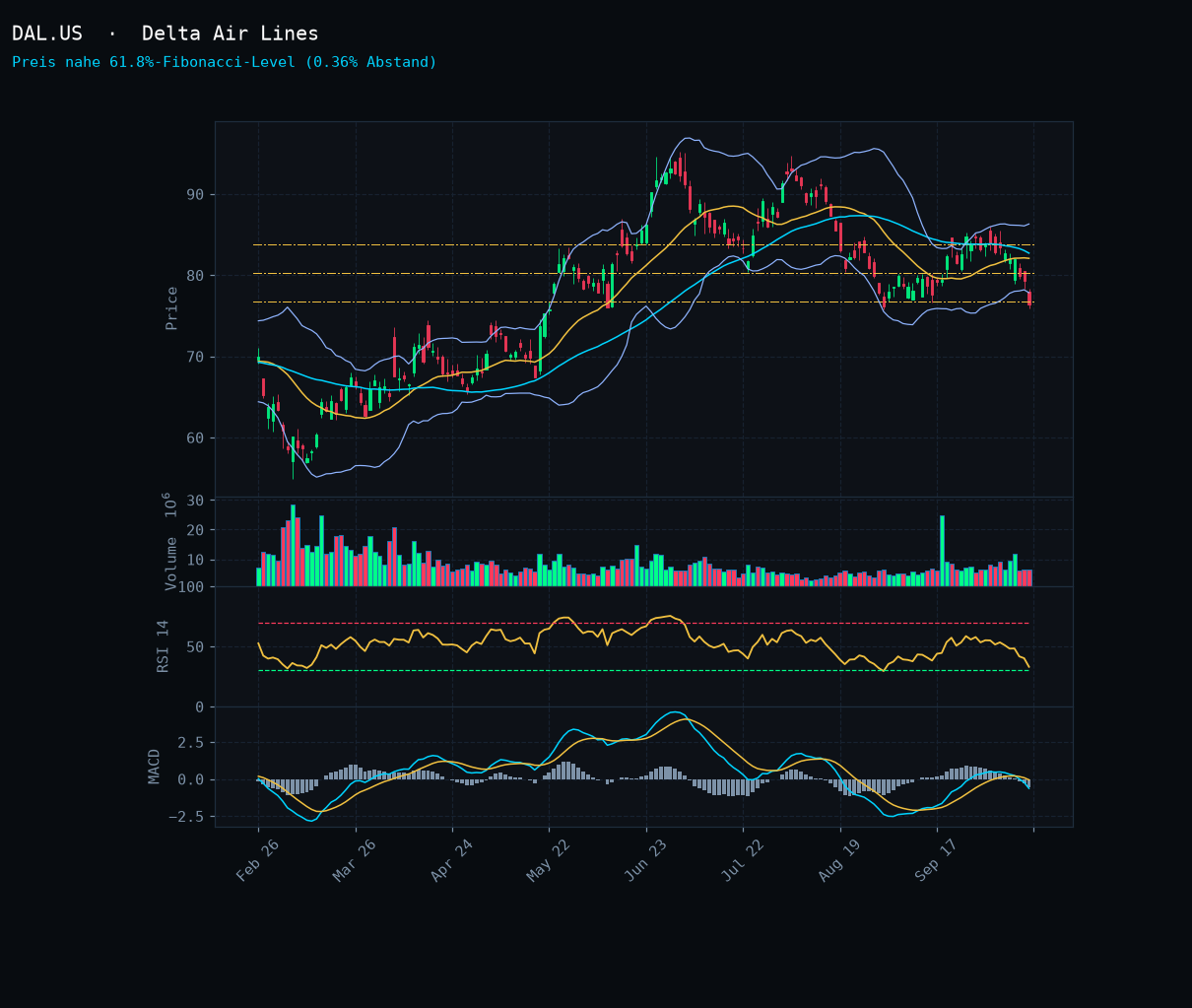
Task: Click the 90 price tick label
Action: click(x=195, y=194)
